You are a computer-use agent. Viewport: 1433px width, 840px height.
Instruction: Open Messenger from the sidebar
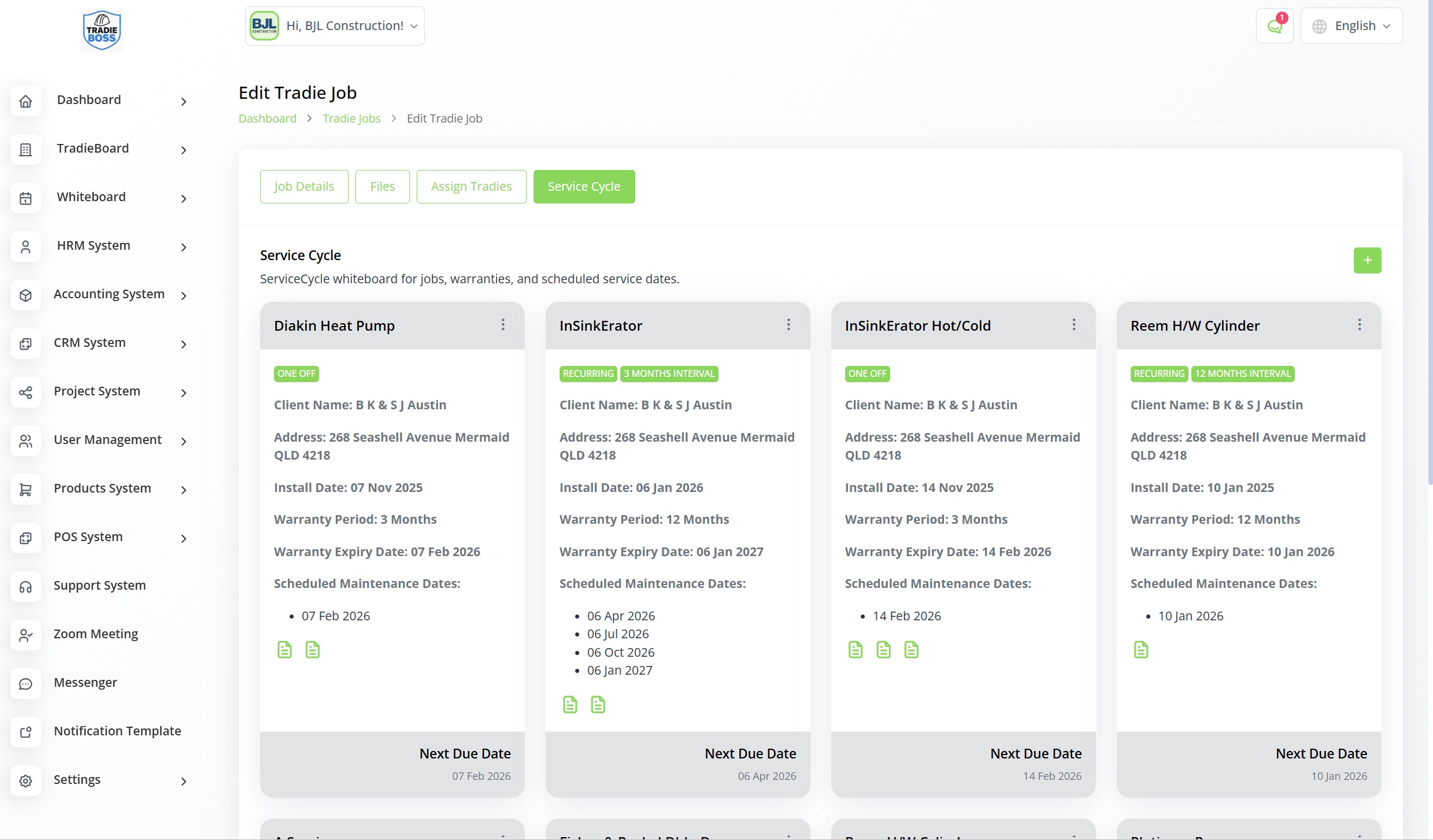(x=86, y=683)
